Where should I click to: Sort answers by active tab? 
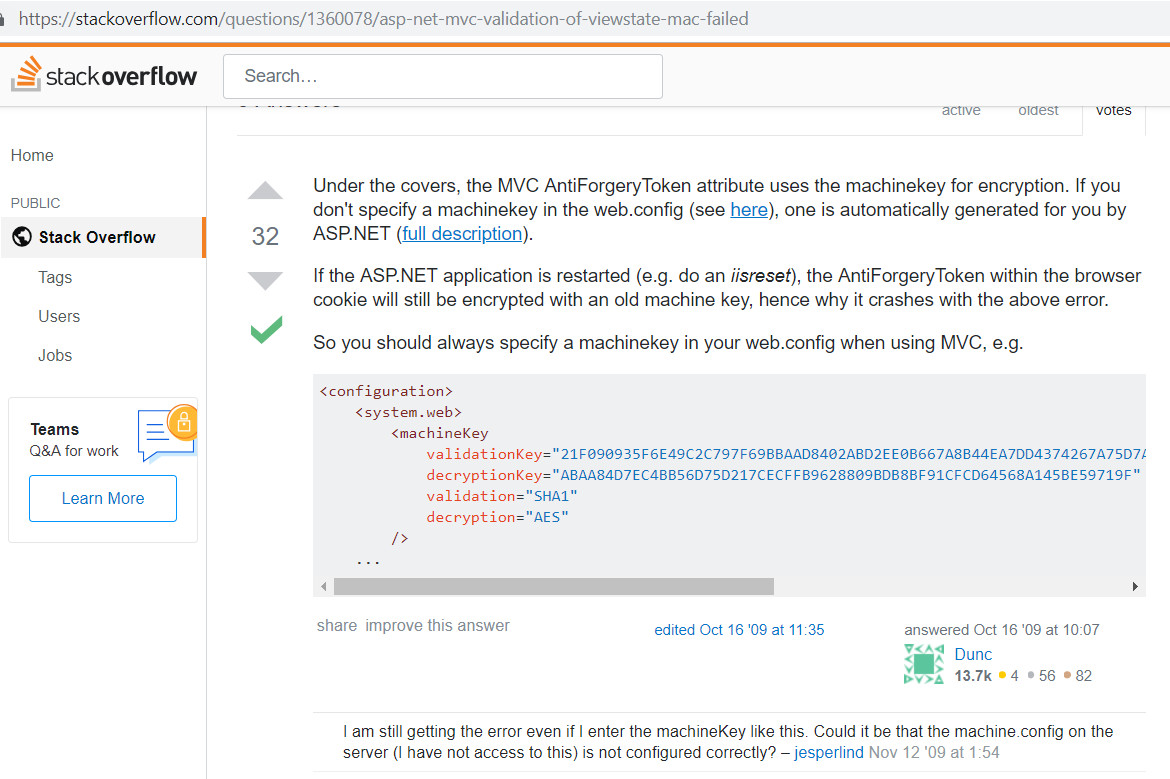(961, 111)
